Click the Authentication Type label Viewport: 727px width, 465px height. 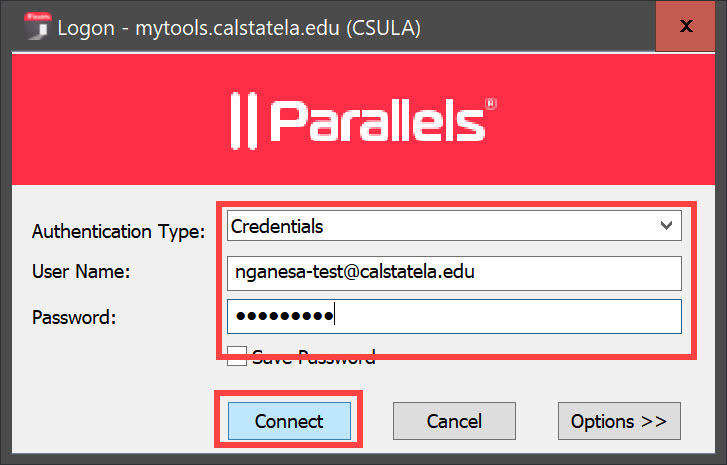118,231
